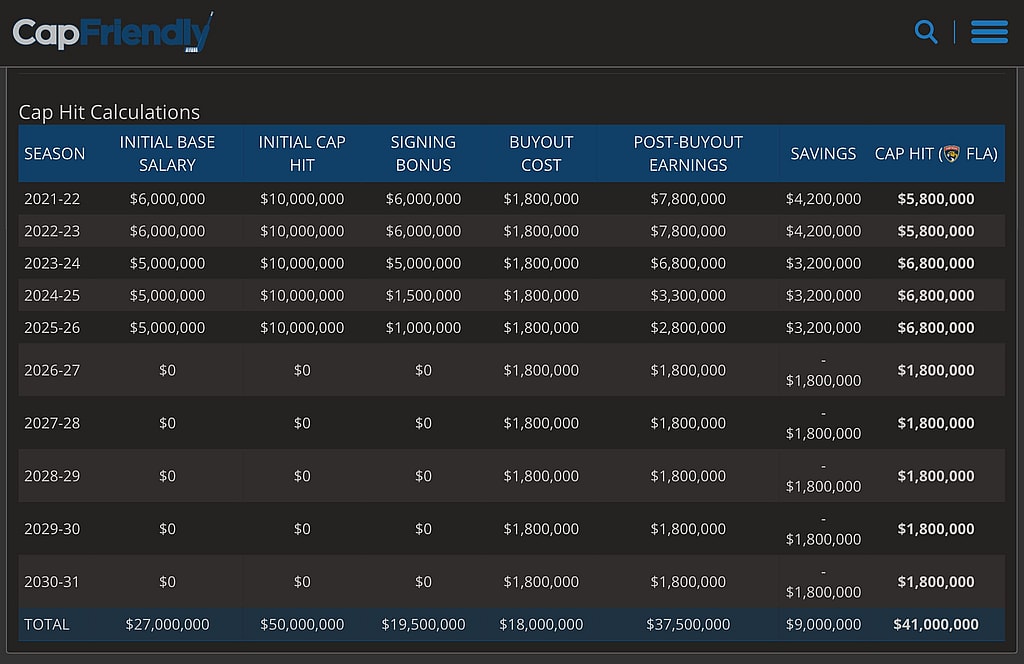This screenshot has height=664, width=1024.
Task: Select the 2021-22 season row
Action: [x=52, y=199]
